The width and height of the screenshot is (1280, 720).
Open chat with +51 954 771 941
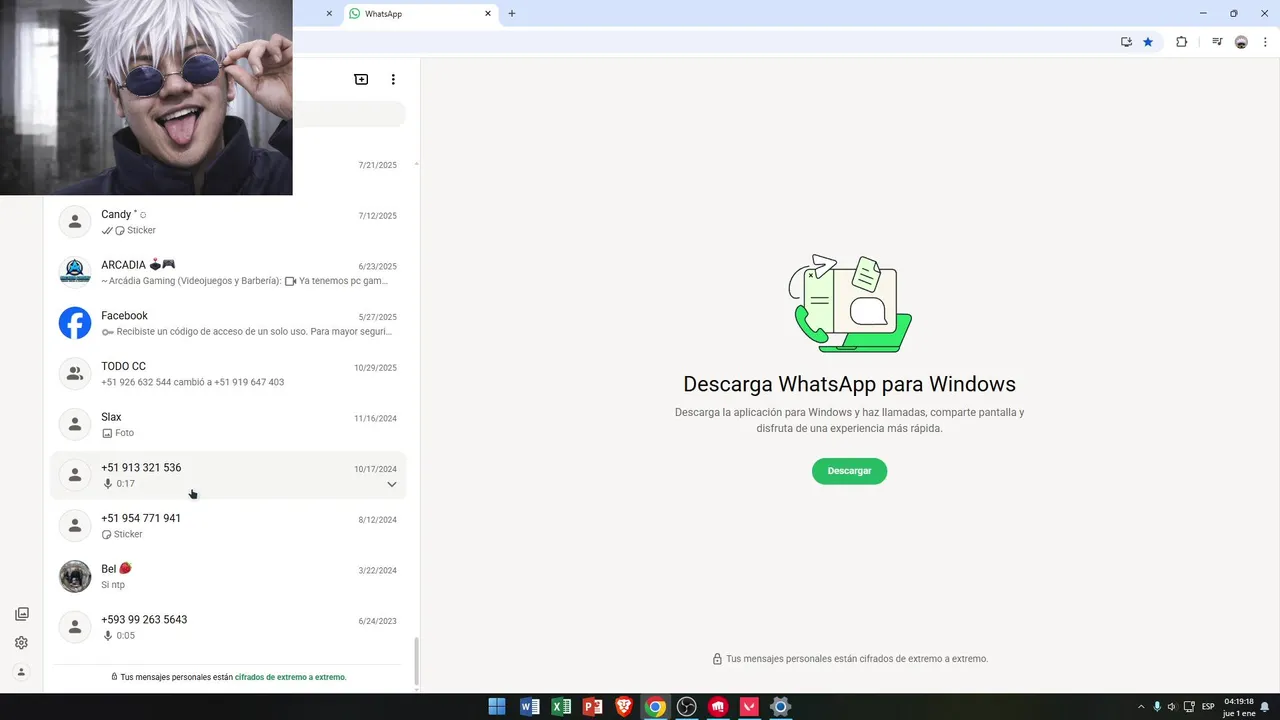228,526
